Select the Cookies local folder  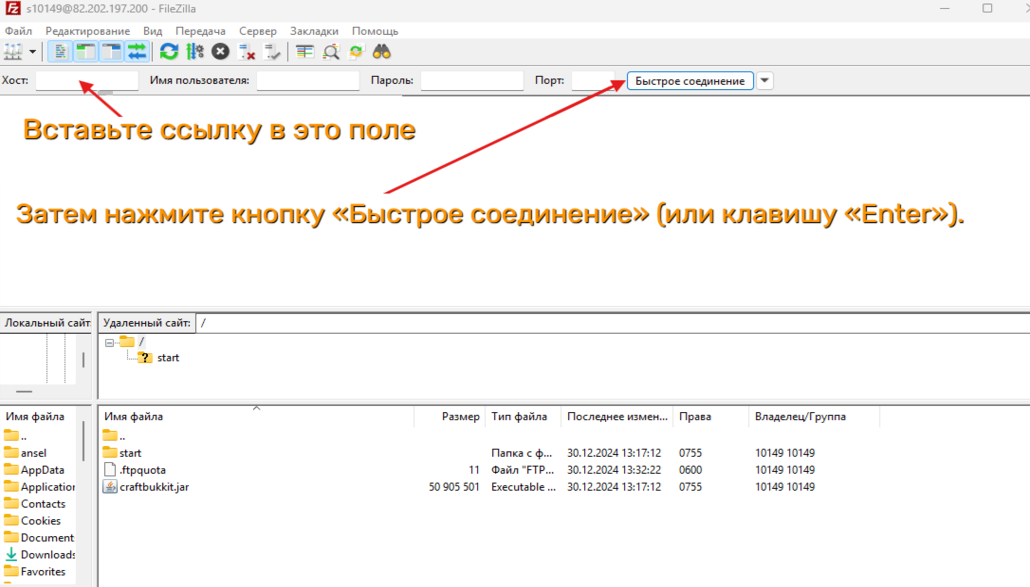click(x=32, y=521)
